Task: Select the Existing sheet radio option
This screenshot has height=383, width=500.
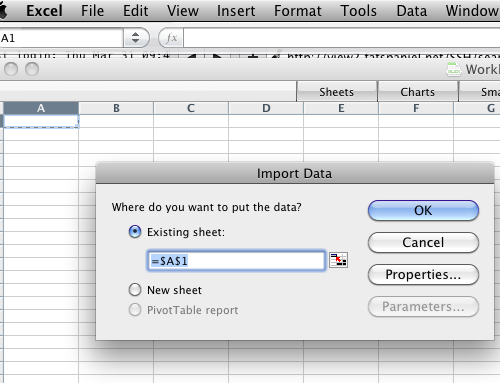Action: pyautogui.click(x=135, y=232)
